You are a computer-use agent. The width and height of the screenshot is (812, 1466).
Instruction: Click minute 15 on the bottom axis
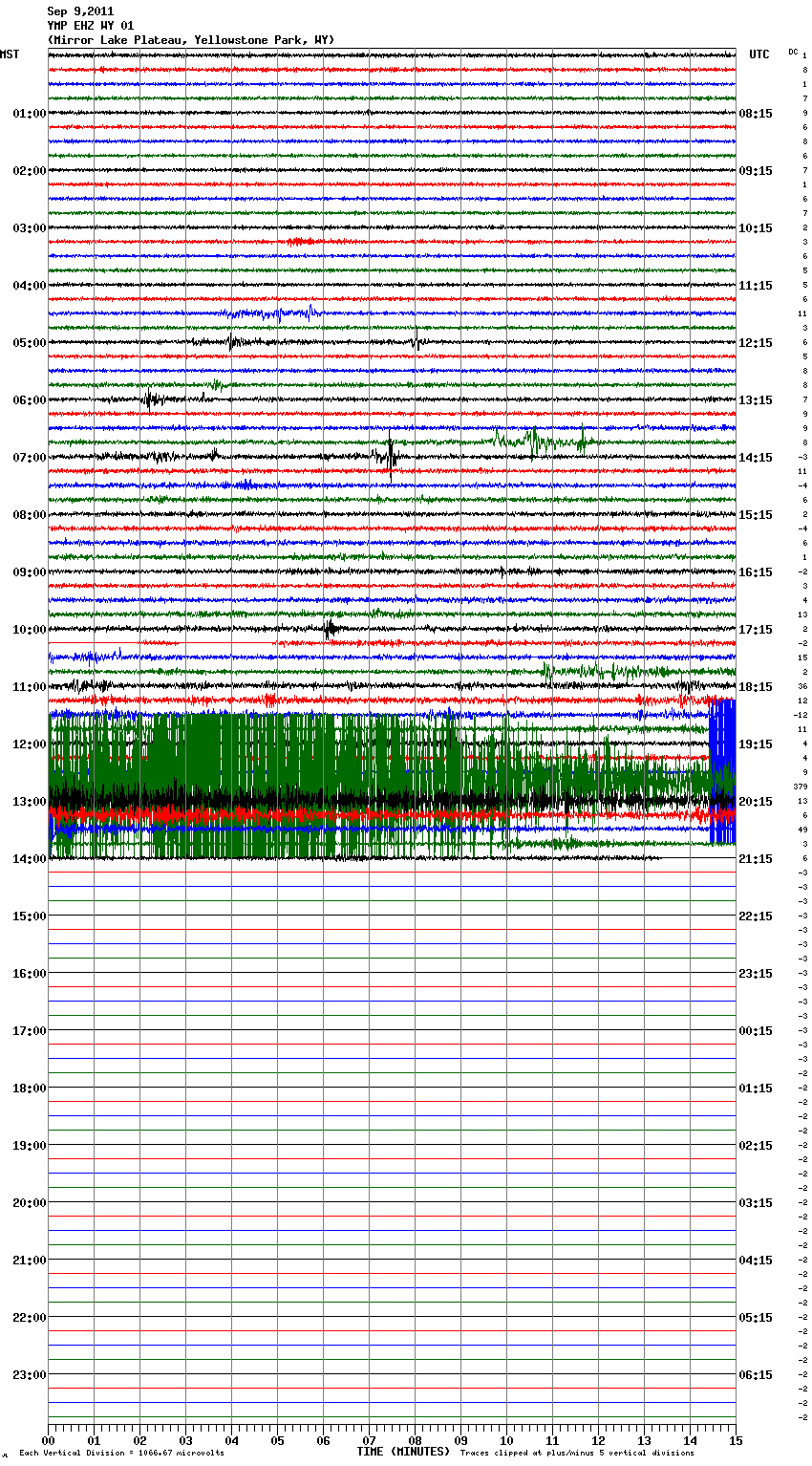(x=736, y=1440)
